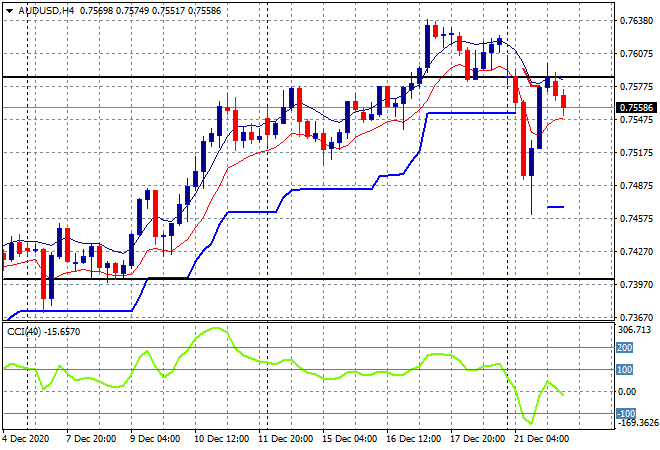Viewport: 660px width, 450px height.
Task: Click the 0.73970 price scale label
Action: (636, 285)
